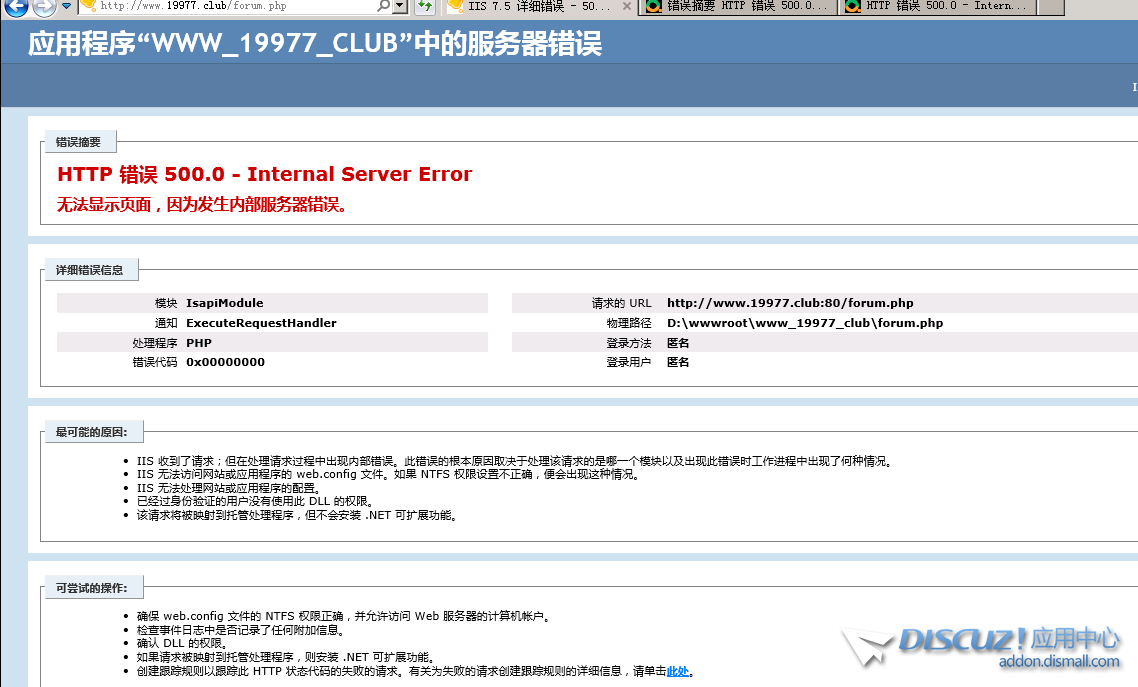Click the cause line '该请求将被映射到托管处理程序'
1138x687 pixels.
click(x=297, y=515)
